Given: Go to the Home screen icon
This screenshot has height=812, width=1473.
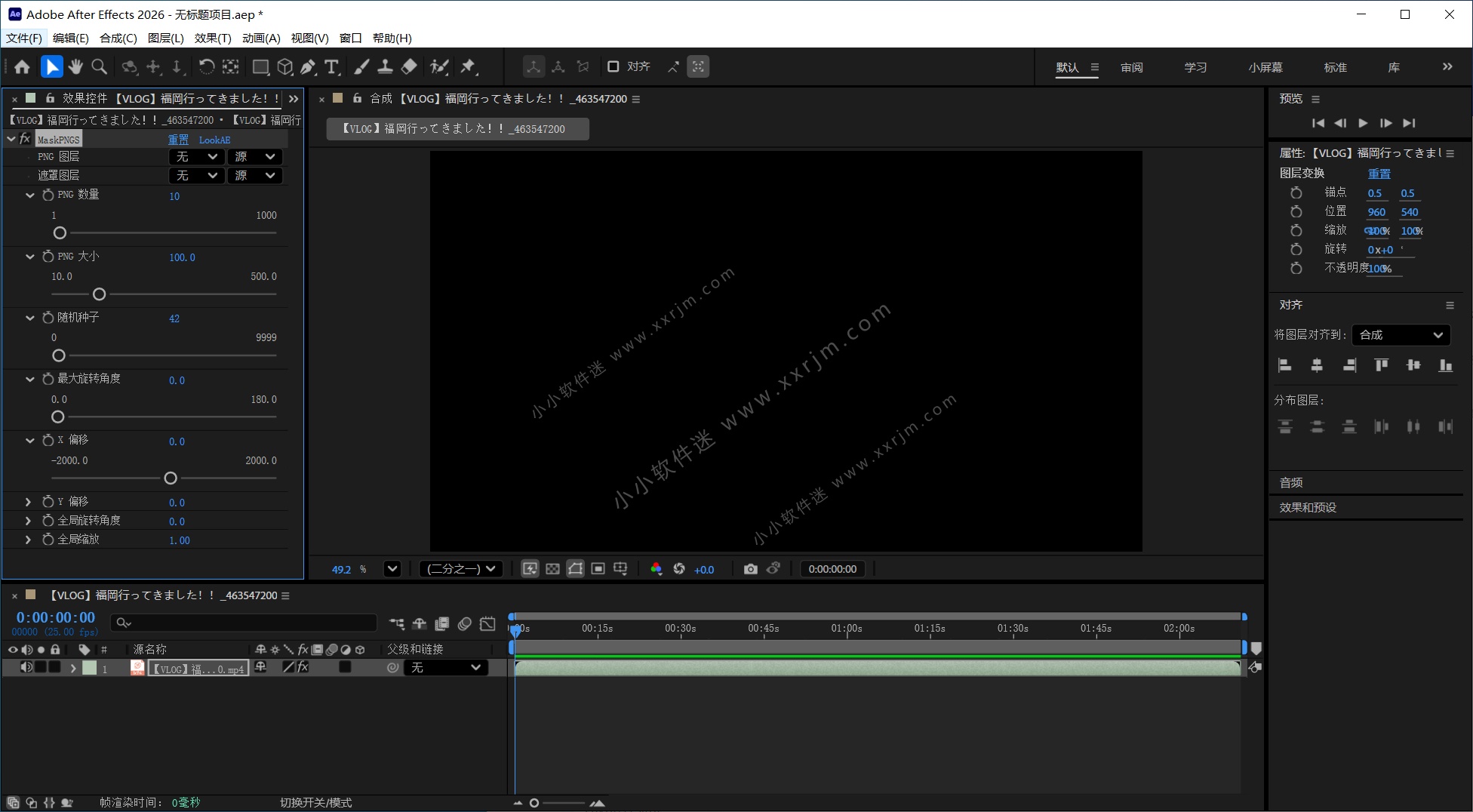Looking at the screenshot, I should [22, 67].
